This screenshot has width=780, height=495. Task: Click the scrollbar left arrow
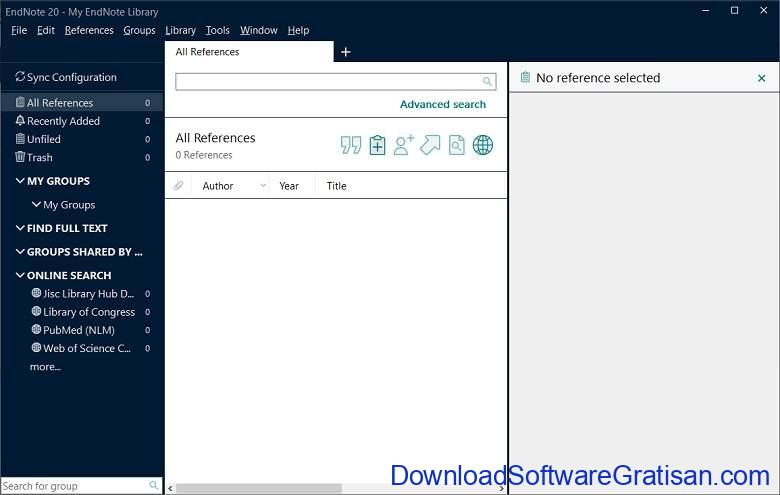[170, 489]
